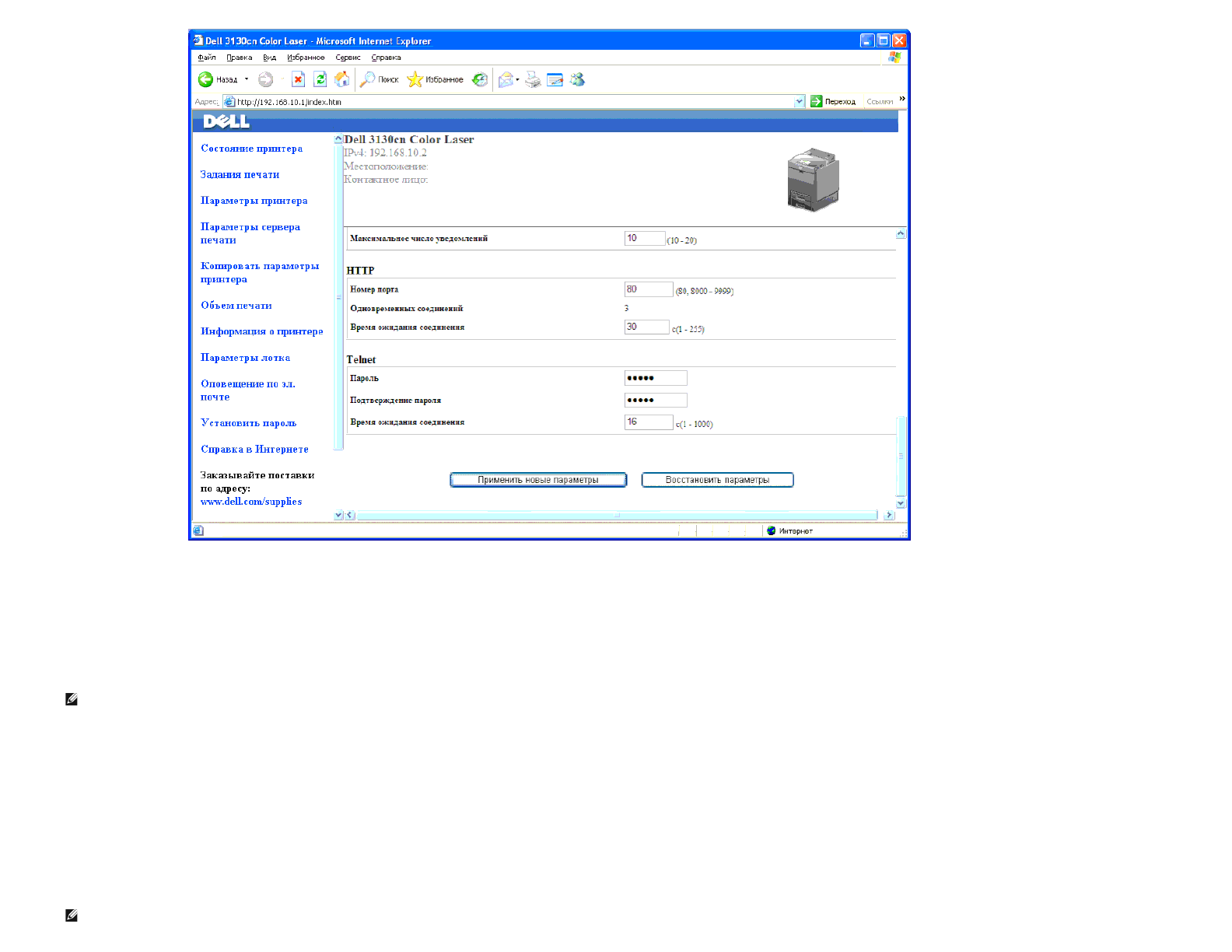Screen dimensions: 1232x952
Task: Click the Mail envelope icon
Action: point(506,79)
